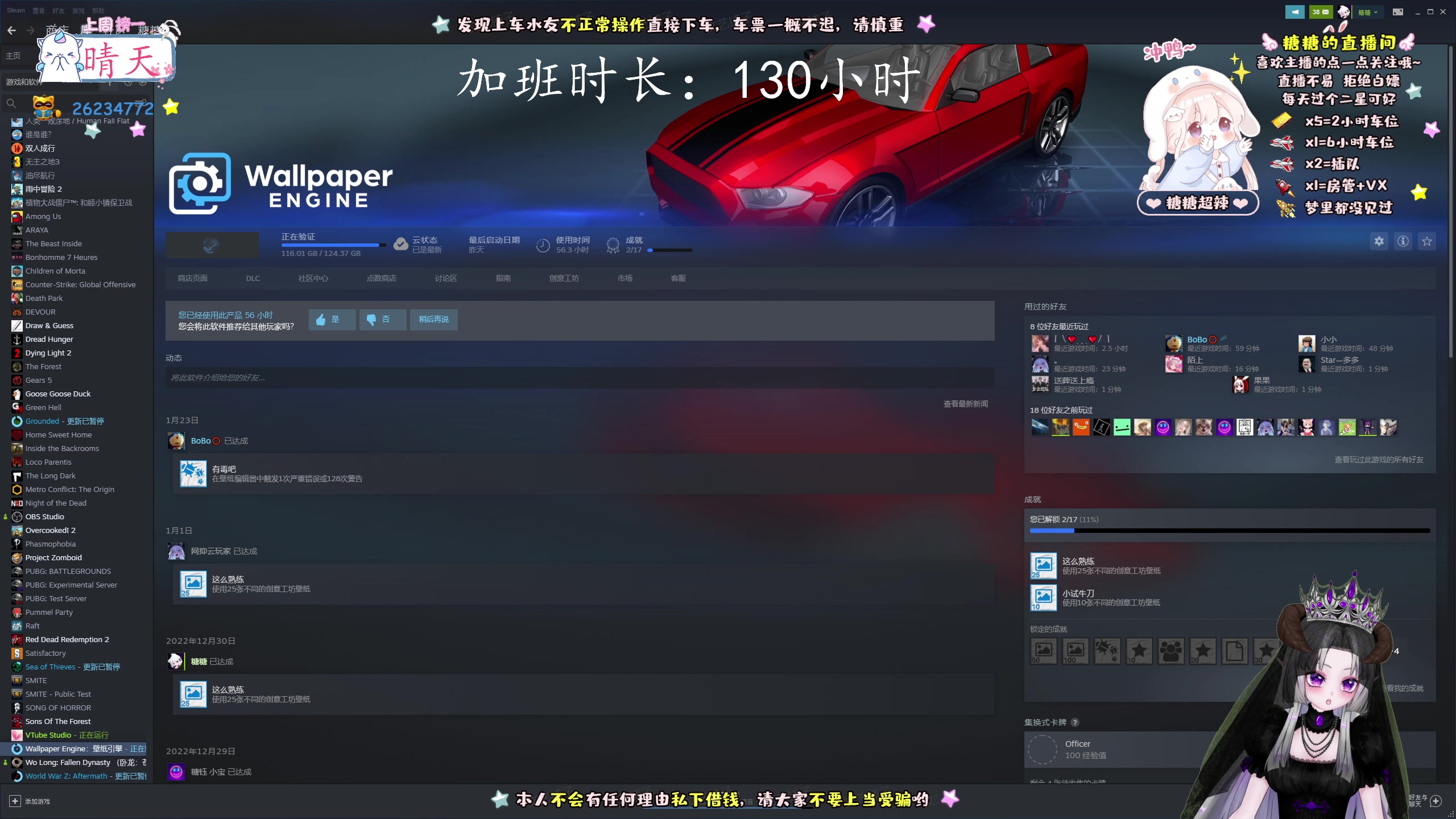Click the locked group-of-people achievement icon
The image size is (1456, 819).
point(1171,651)
